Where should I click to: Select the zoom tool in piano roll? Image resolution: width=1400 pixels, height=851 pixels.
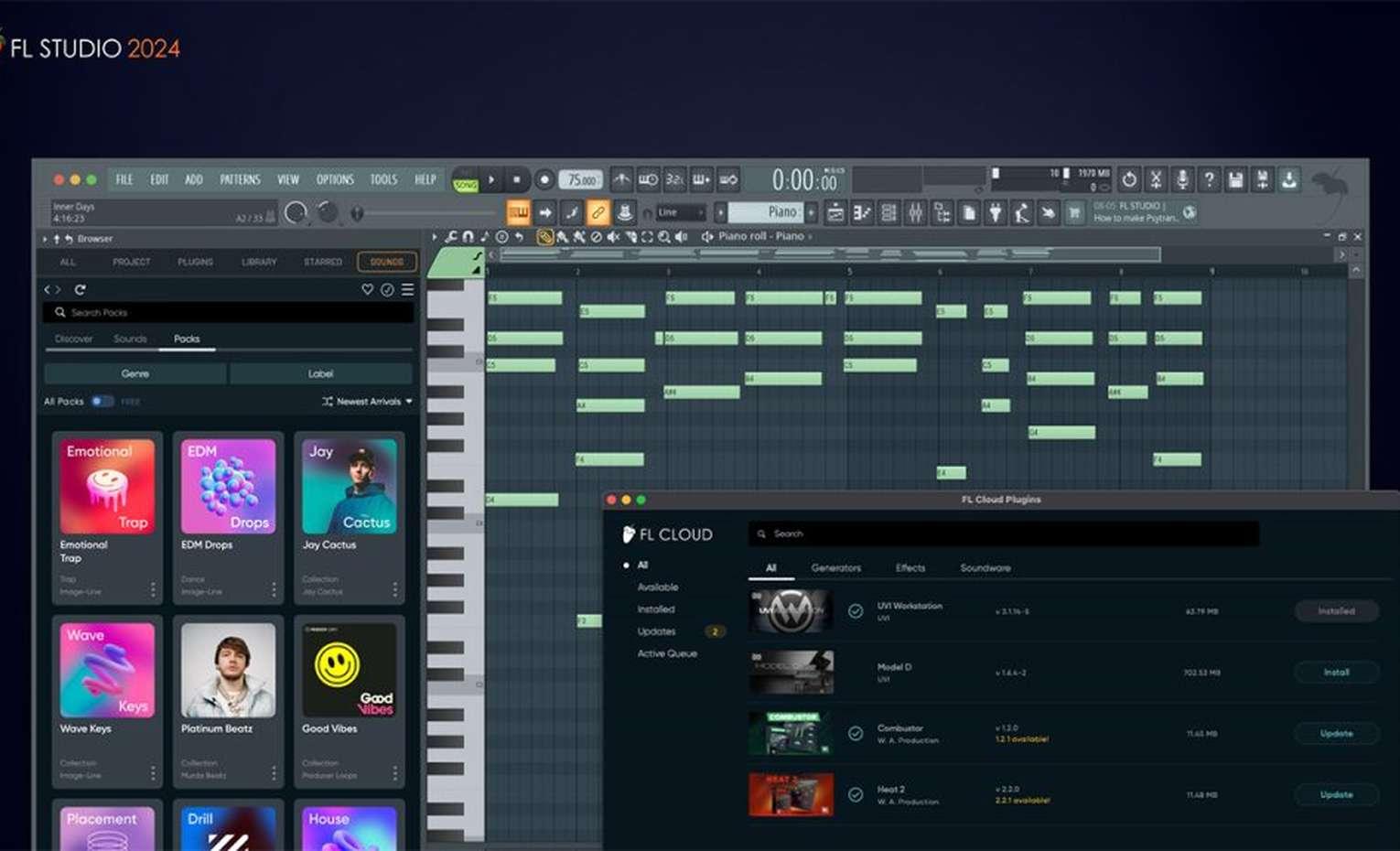click(664, 236)
